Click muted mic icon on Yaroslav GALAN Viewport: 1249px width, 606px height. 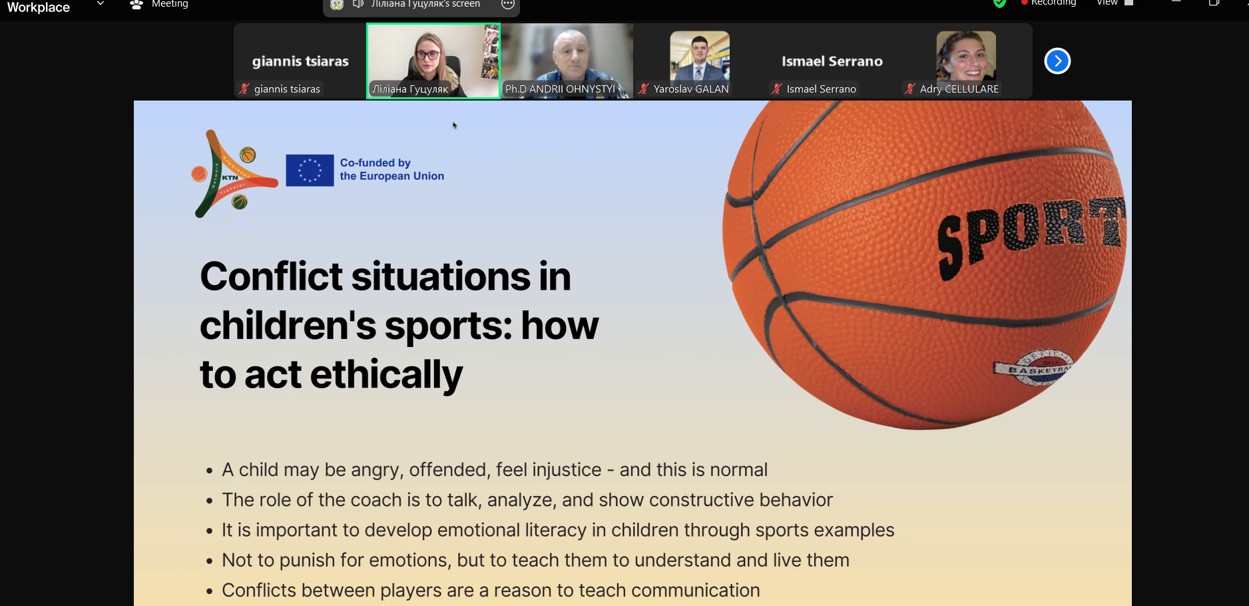(x=644, y=89)
